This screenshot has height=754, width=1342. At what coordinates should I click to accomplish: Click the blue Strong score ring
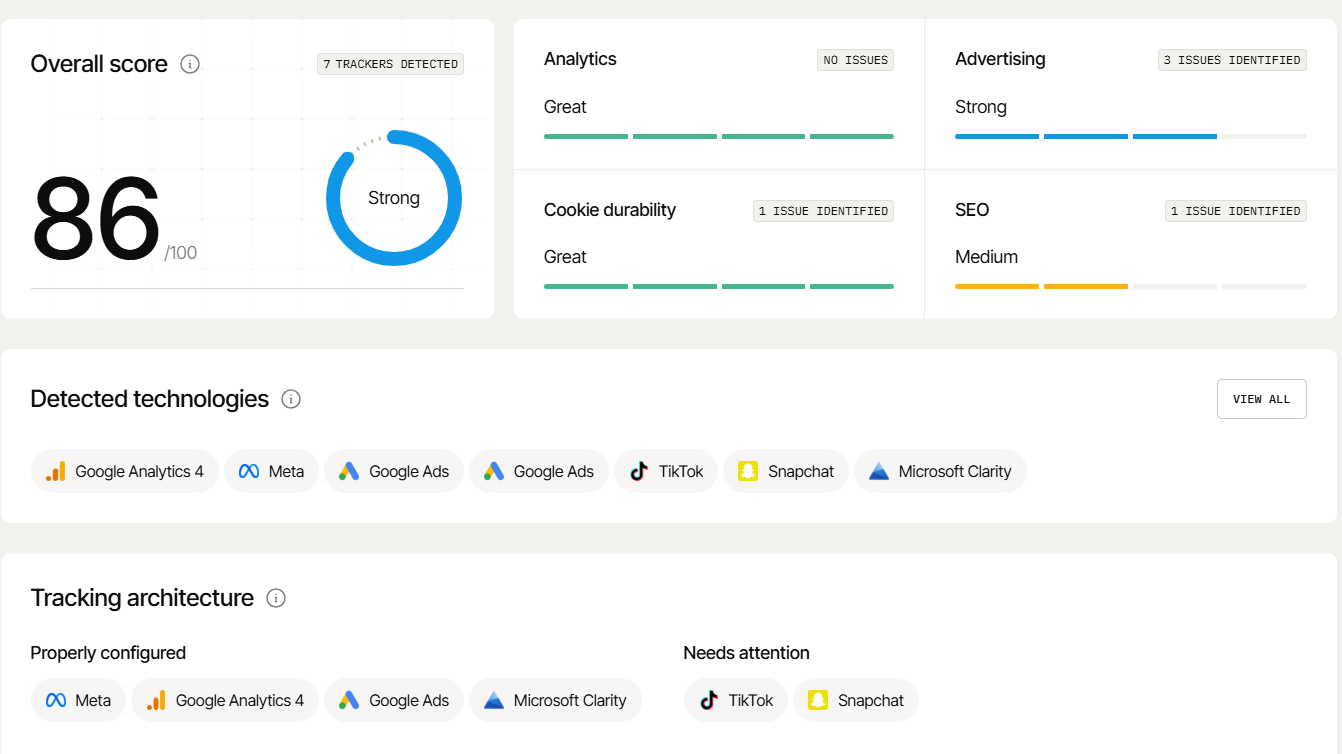point(394,198)
